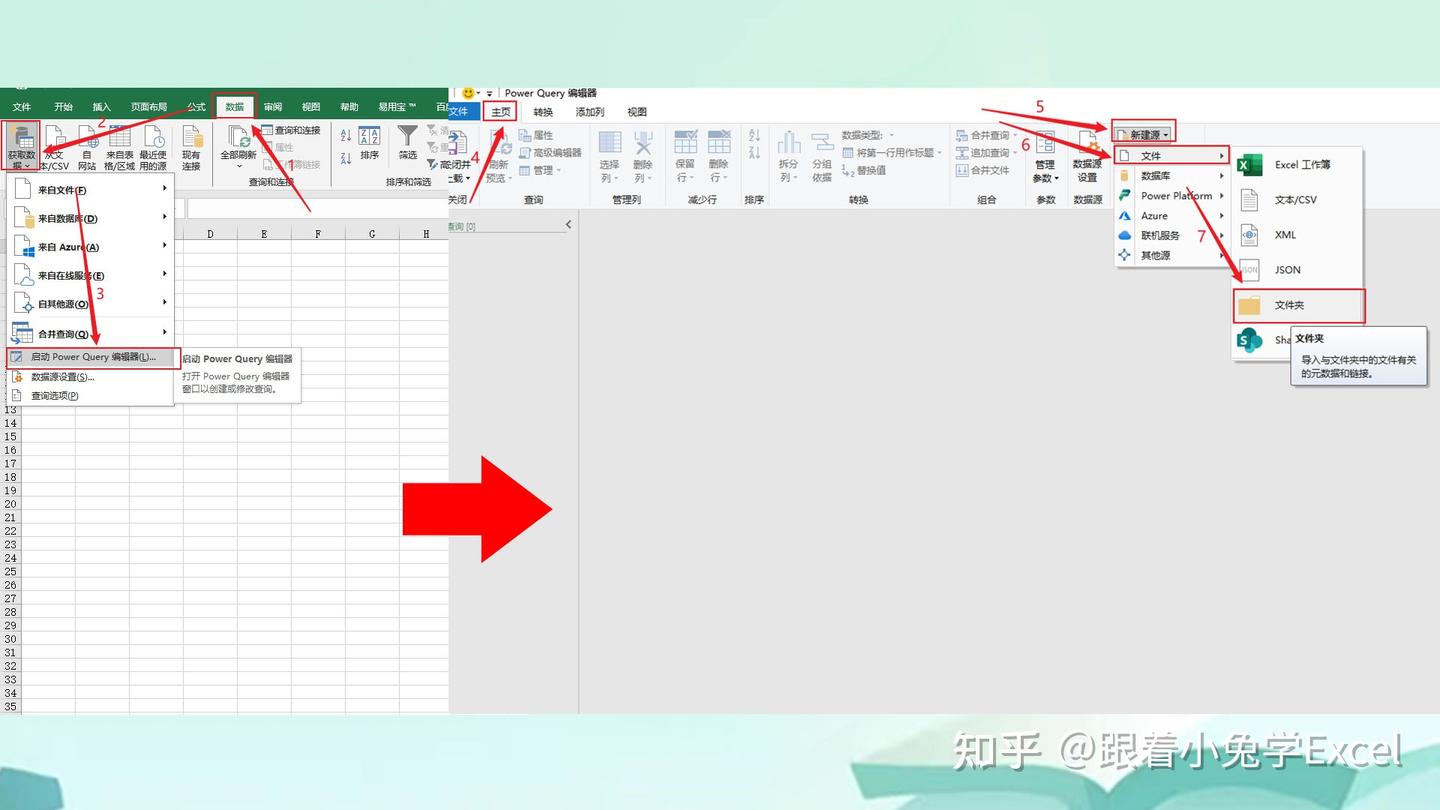Expand 来自数据库(D) submenu
This screenshot has height=810, width=1440.
[x=91, y=218]
